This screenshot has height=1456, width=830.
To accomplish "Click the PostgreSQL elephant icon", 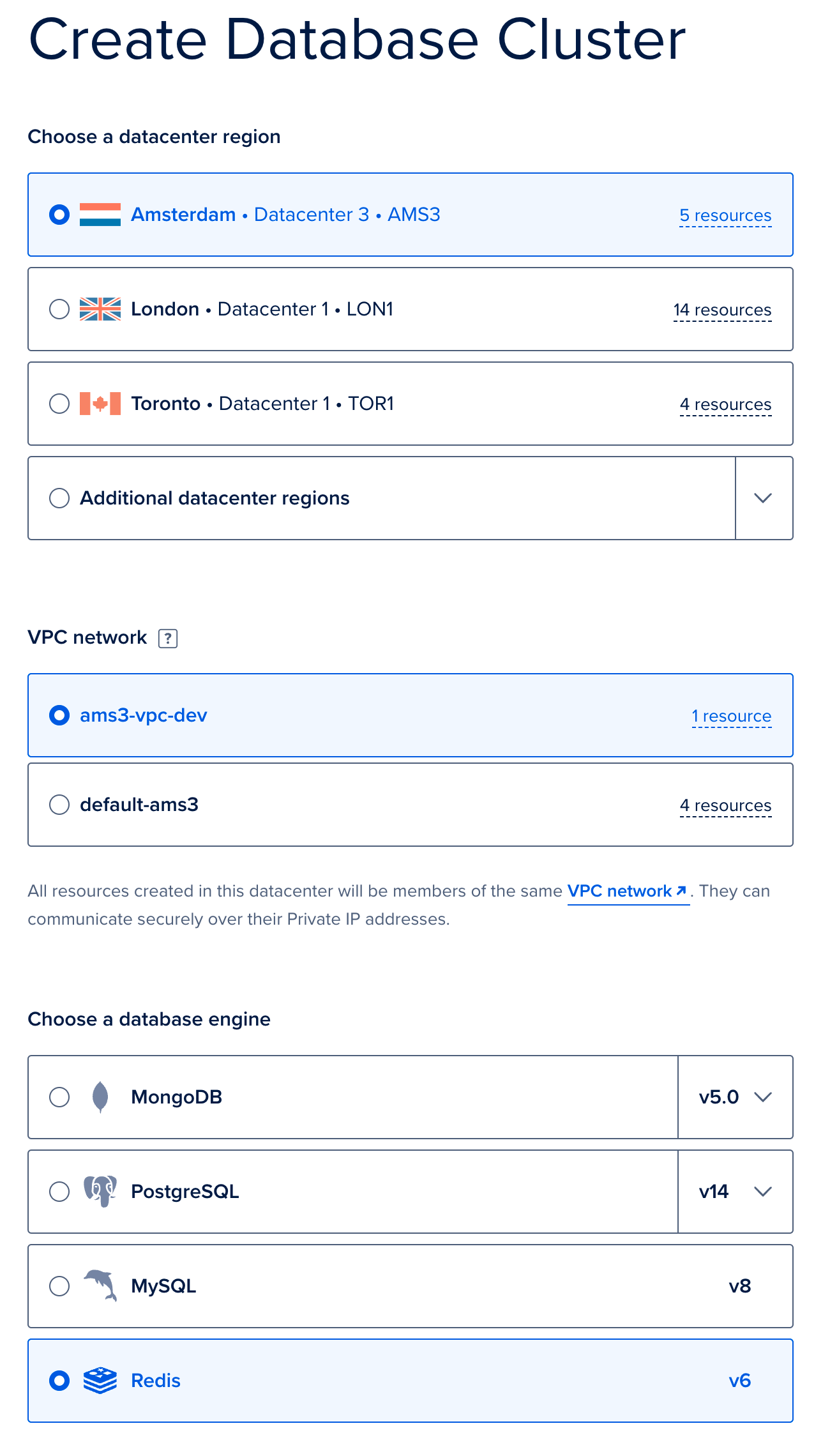I will click(100, 1192).
